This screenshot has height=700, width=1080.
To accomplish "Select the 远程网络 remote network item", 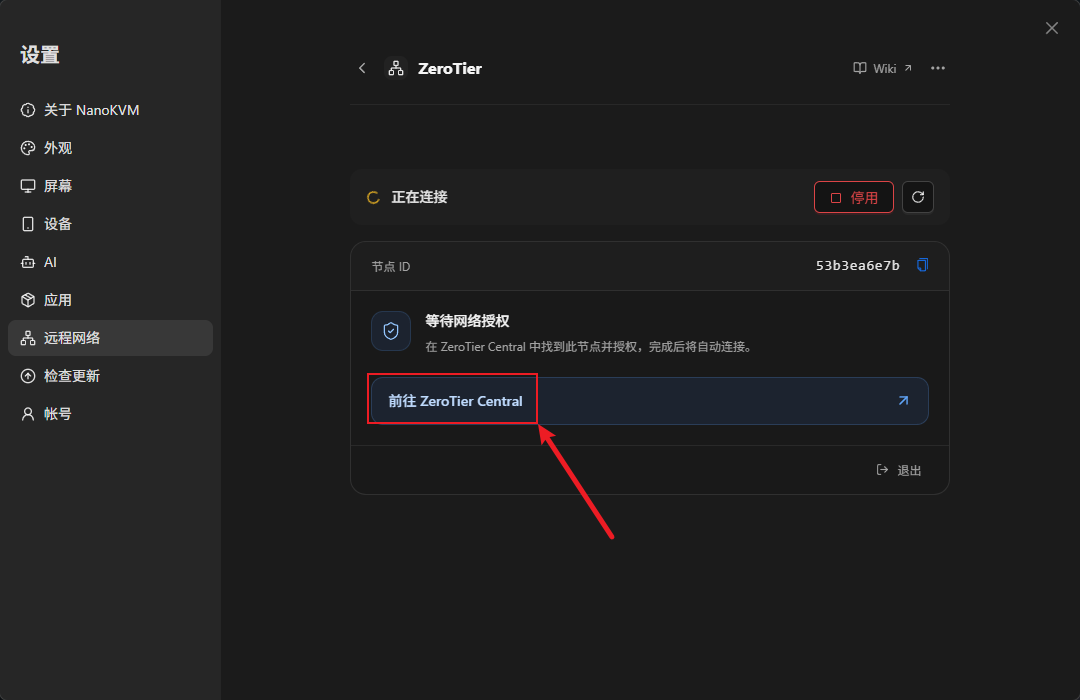I will pos(110,338).
